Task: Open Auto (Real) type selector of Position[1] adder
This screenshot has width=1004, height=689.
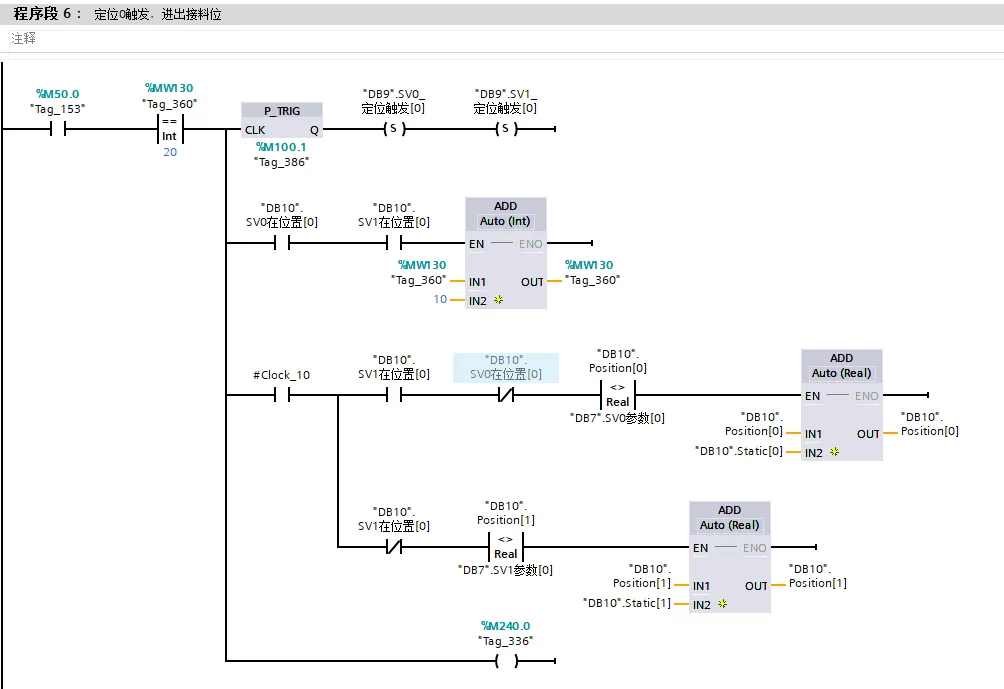Action: click(x=729, y=525)
